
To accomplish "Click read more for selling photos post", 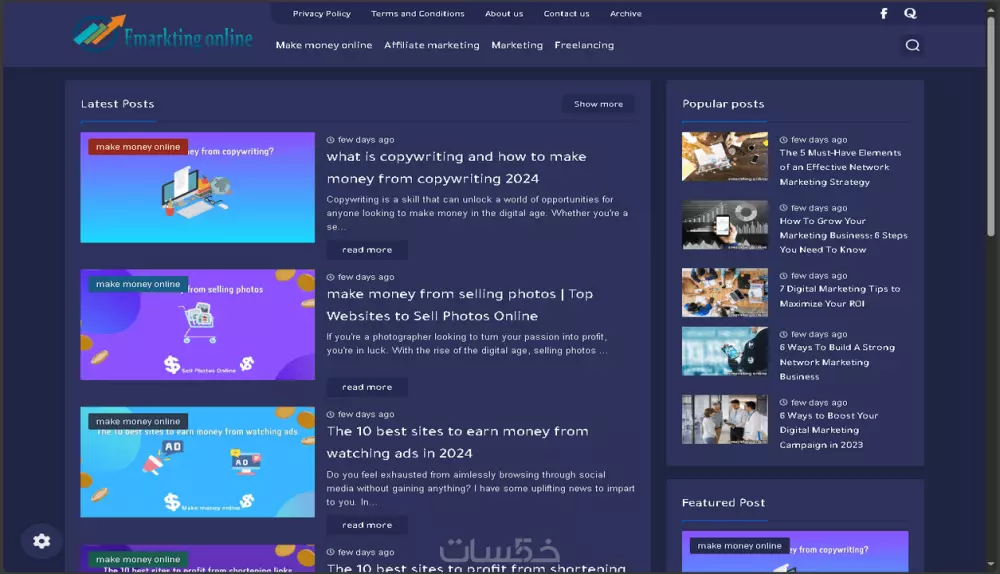I will point(367,387).
